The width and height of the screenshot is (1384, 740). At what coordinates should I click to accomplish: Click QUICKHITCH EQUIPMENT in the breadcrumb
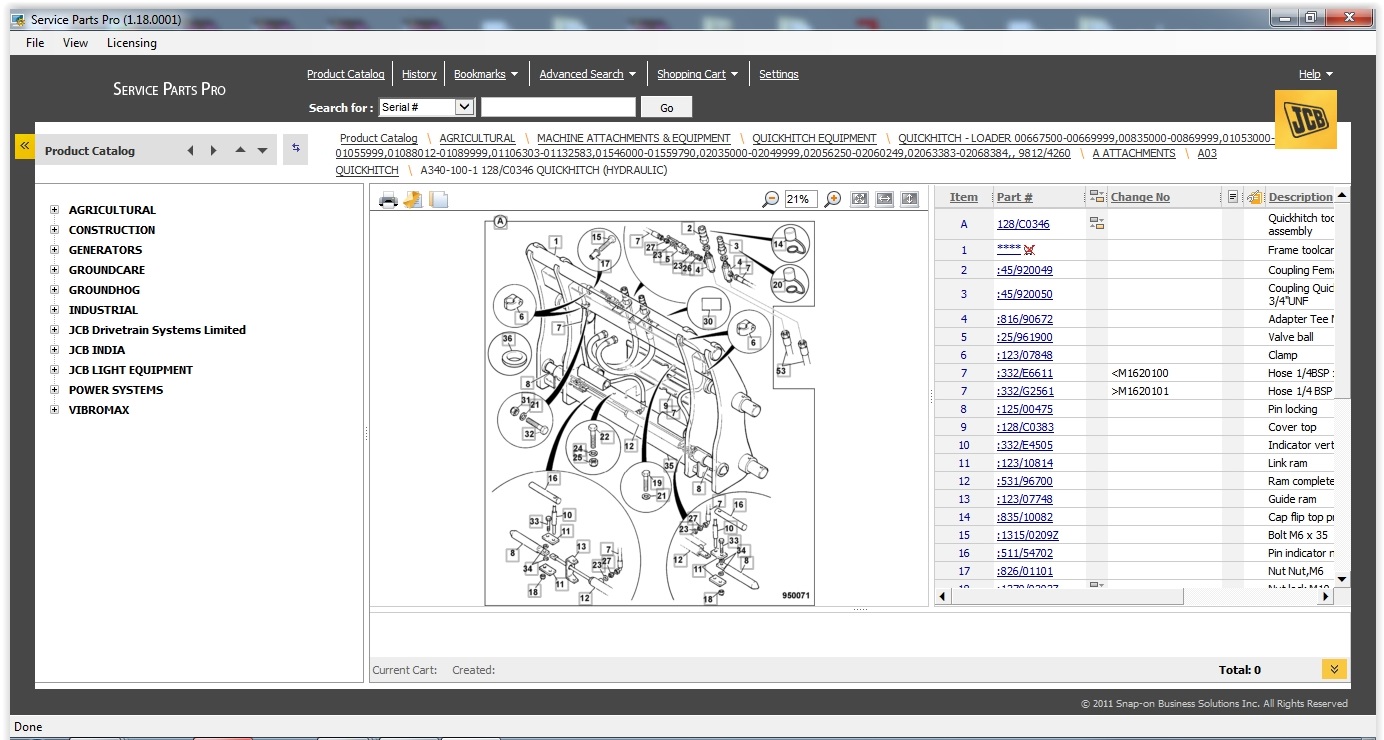click(x=814, y=138)
